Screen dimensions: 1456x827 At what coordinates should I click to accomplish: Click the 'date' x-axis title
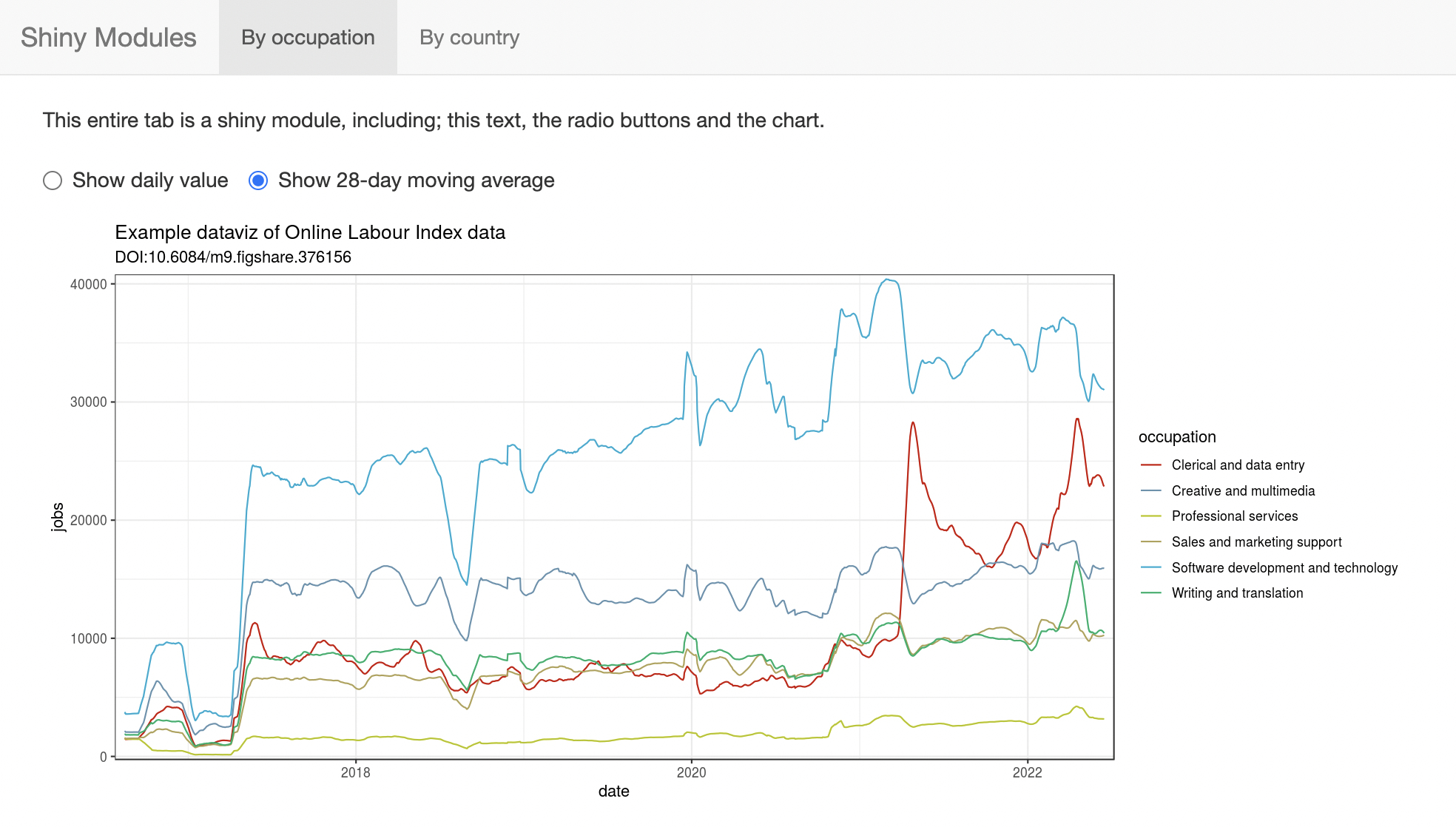click(614, 791)
